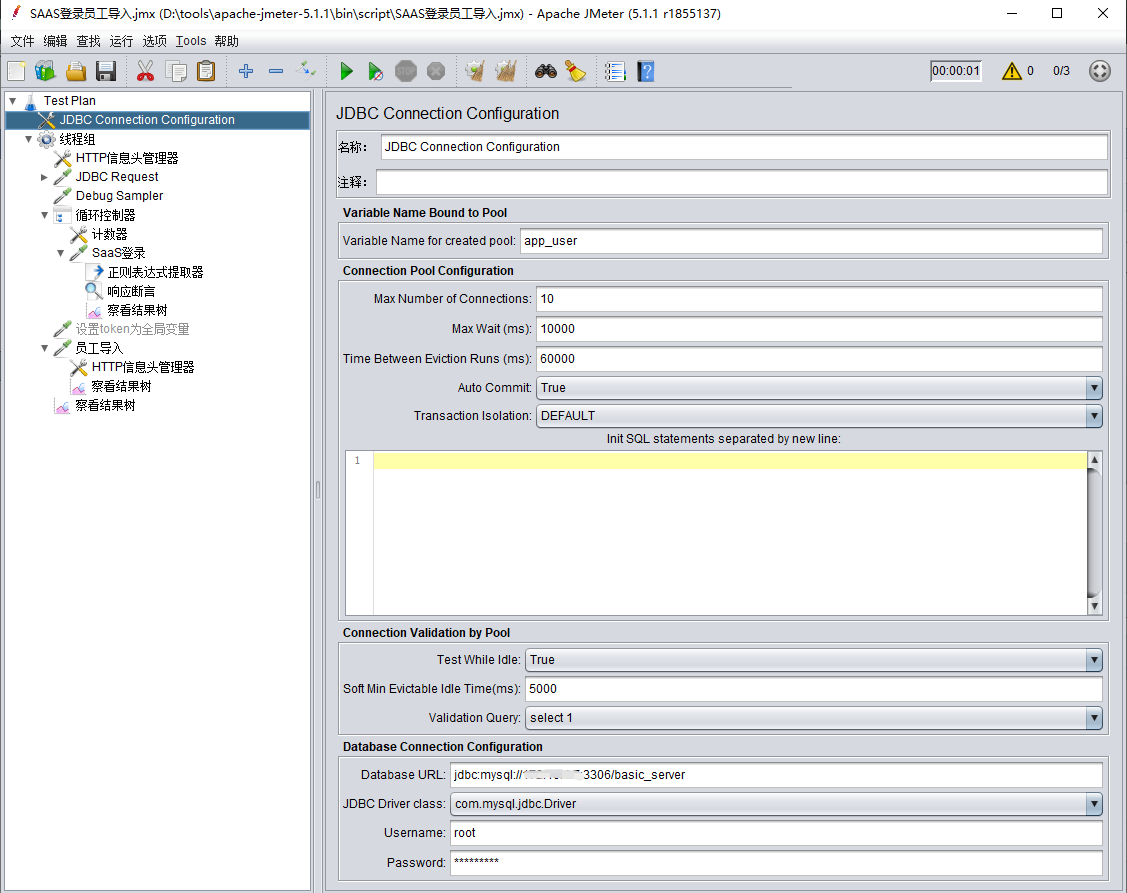
Task: Start the test with the green play icon
Action: tap(346, 71)
